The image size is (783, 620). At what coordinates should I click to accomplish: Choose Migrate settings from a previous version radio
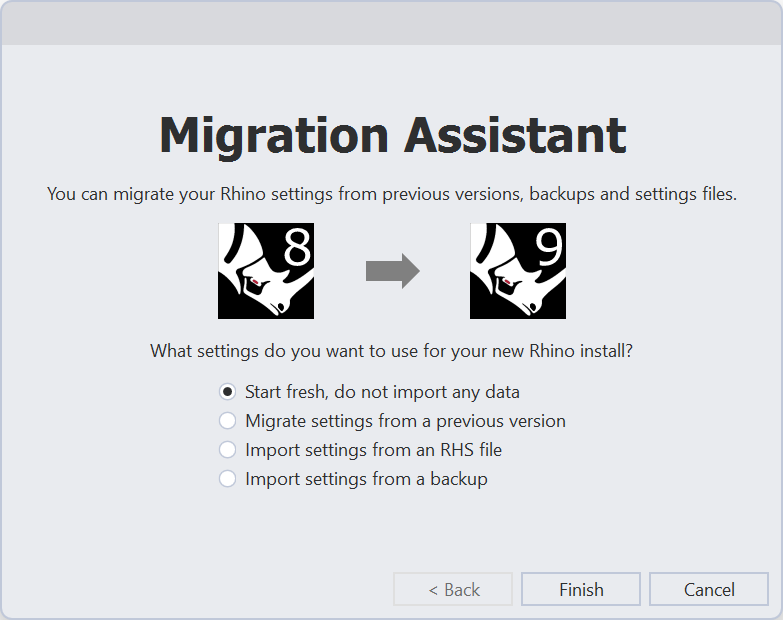point(227,421)
